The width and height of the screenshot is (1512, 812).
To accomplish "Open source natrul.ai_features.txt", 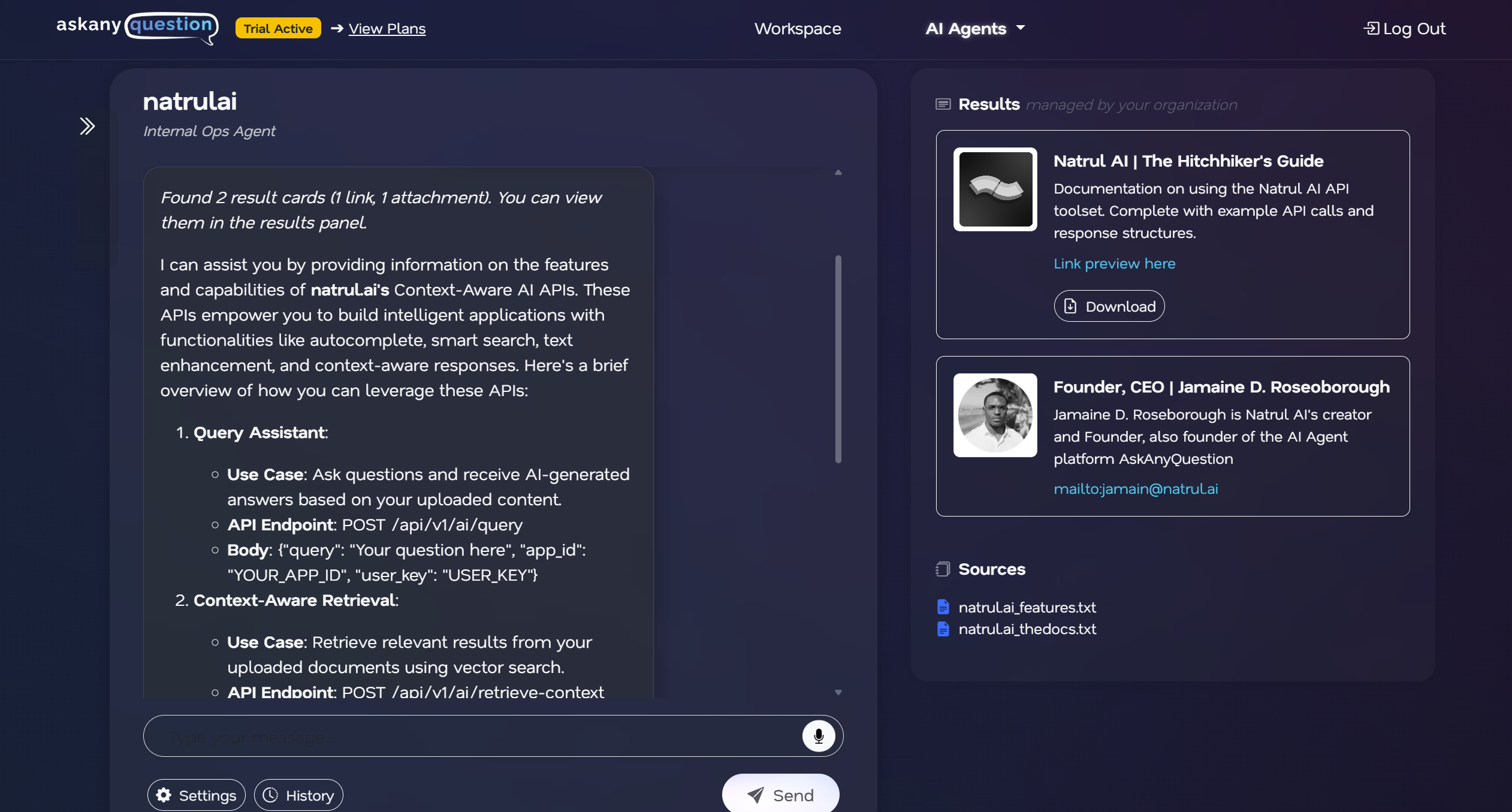I will (1027, 607).
